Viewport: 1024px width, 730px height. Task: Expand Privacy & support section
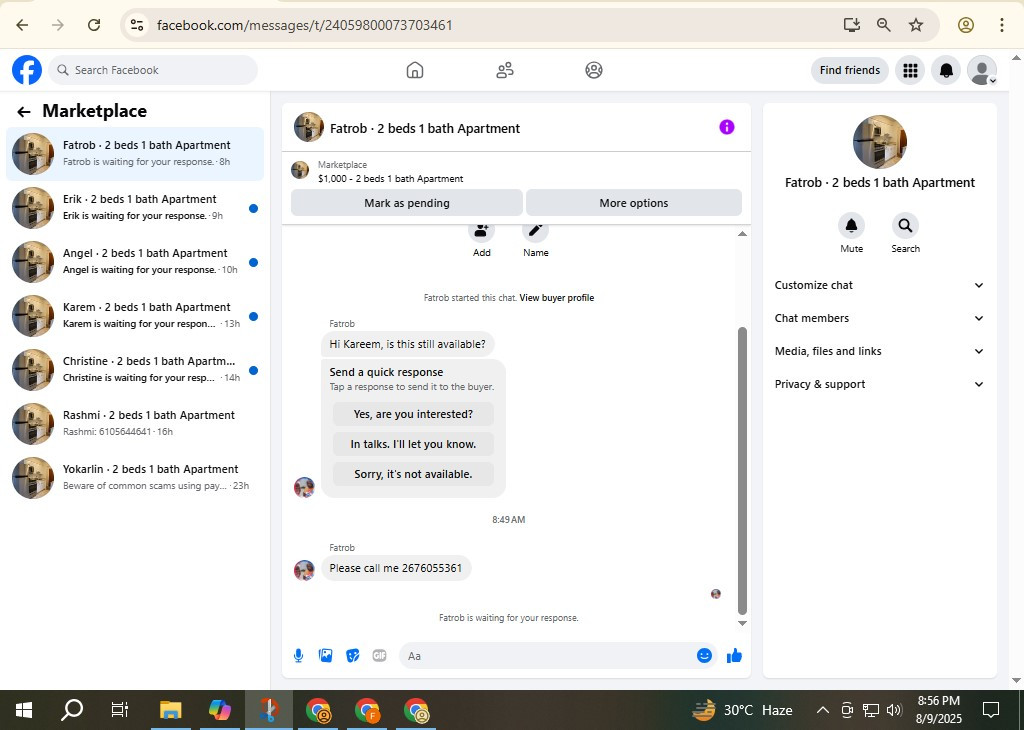tap(879, 385)
